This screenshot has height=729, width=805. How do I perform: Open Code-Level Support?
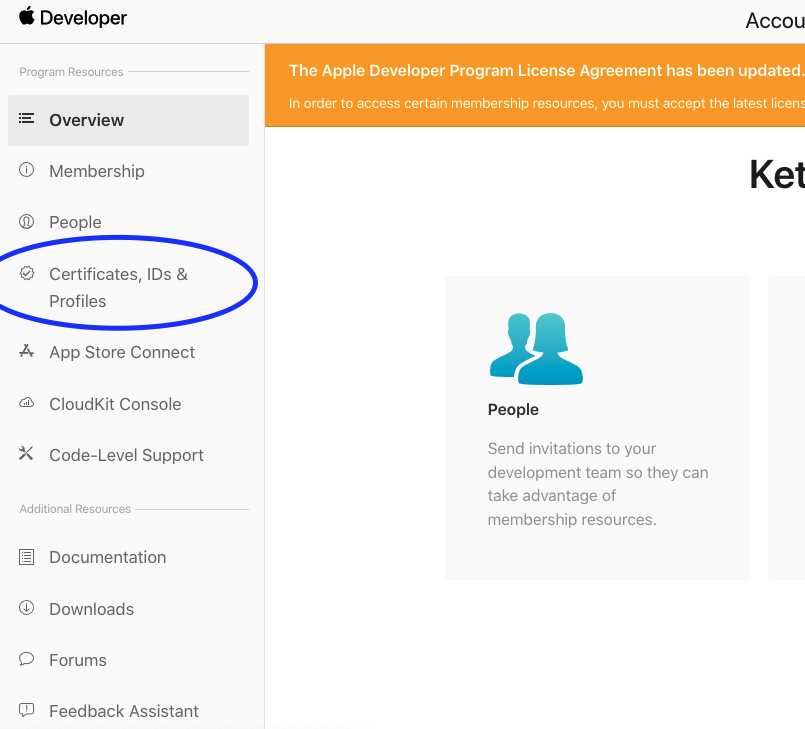point(126,455)
